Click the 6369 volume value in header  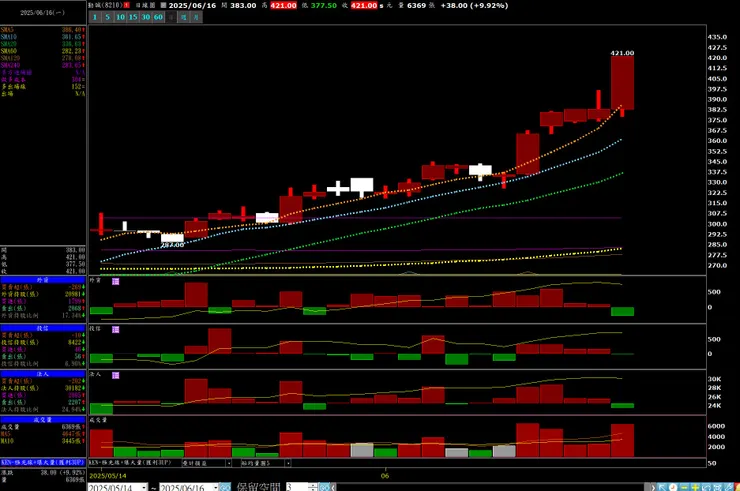pos(416,6)
